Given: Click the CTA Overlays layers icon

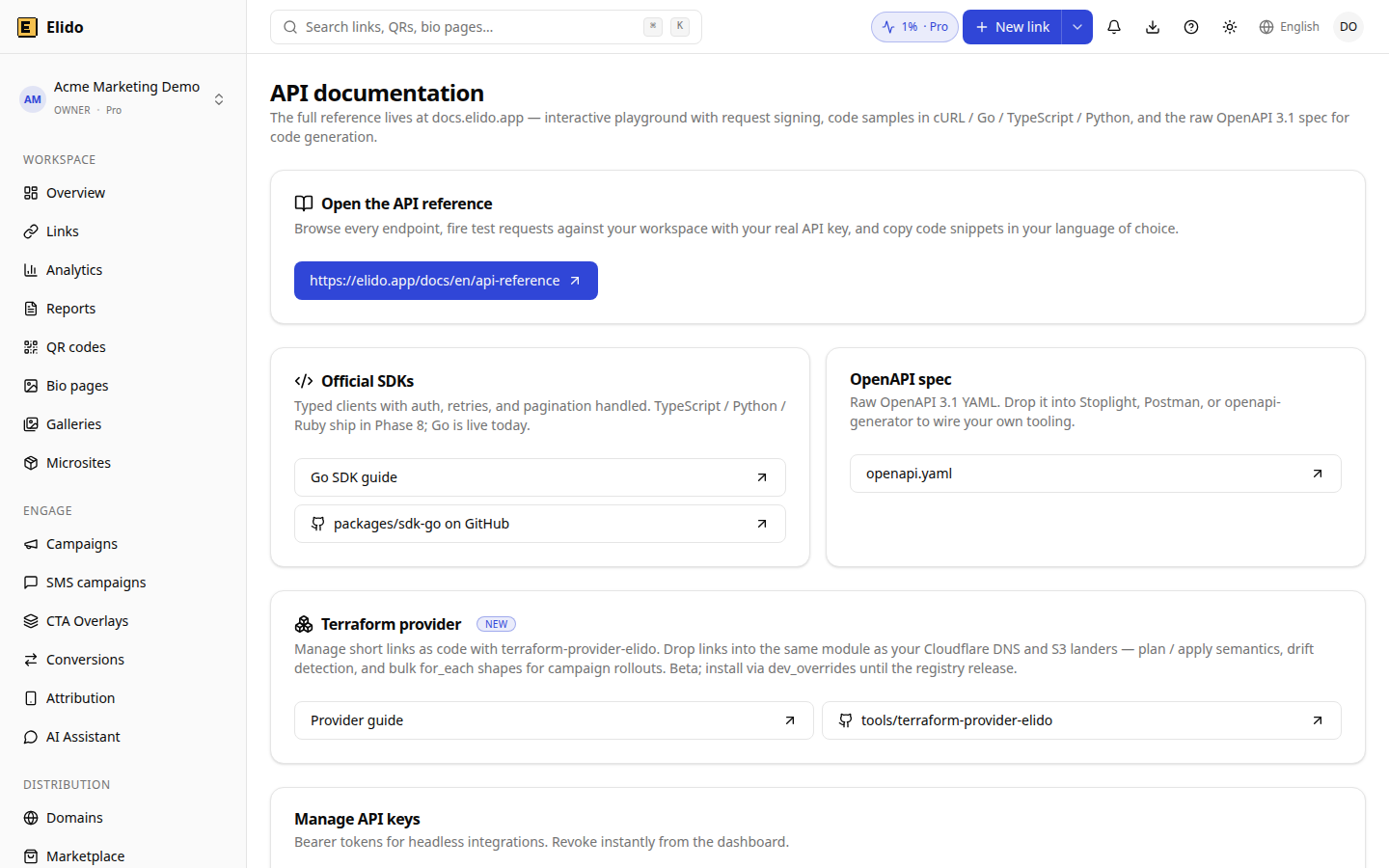Looking at the screenshot, I should (31, 621).
